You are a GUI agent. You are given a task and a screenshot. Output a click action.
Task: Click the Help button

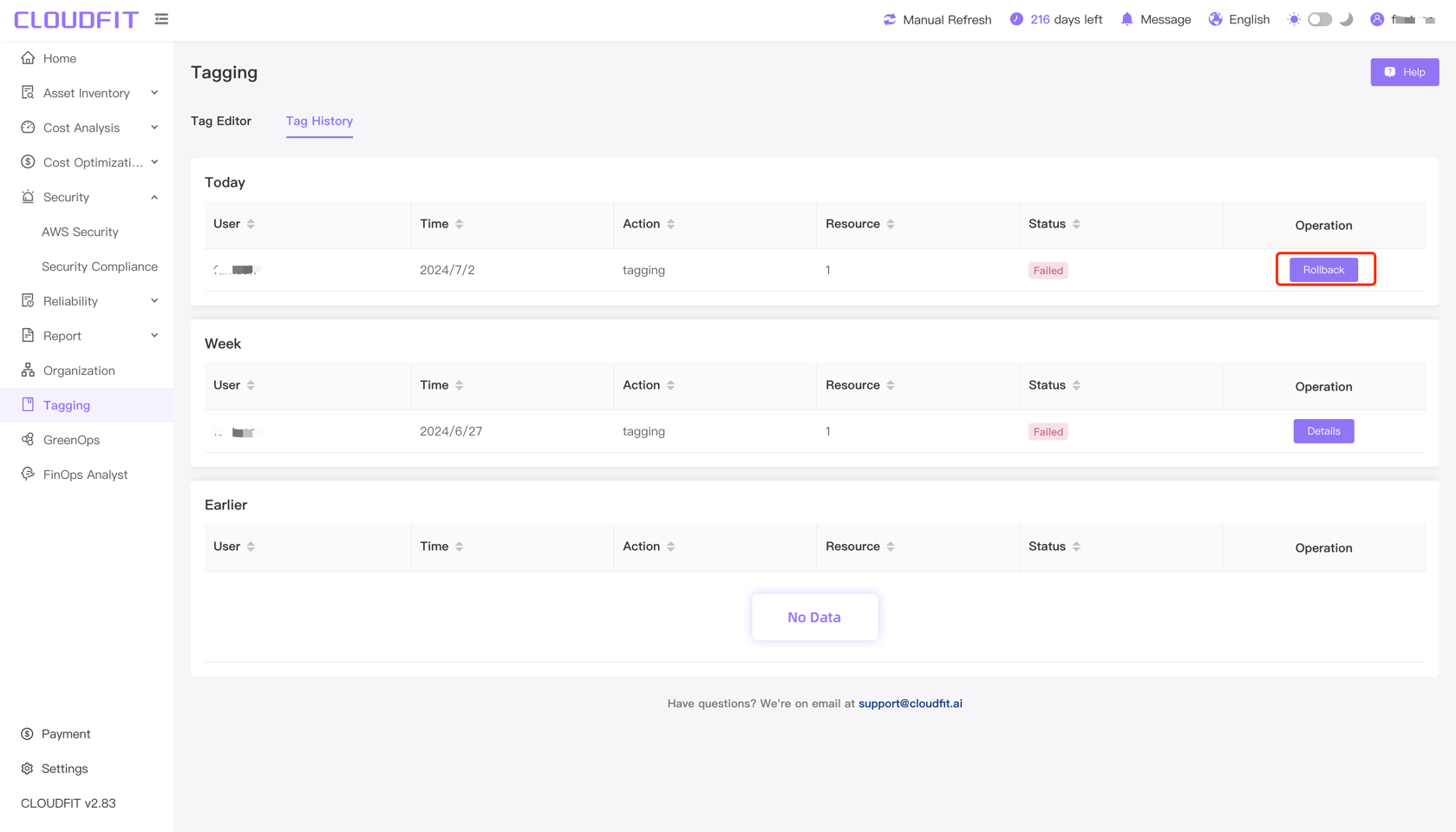click(x=1404, y=72)
